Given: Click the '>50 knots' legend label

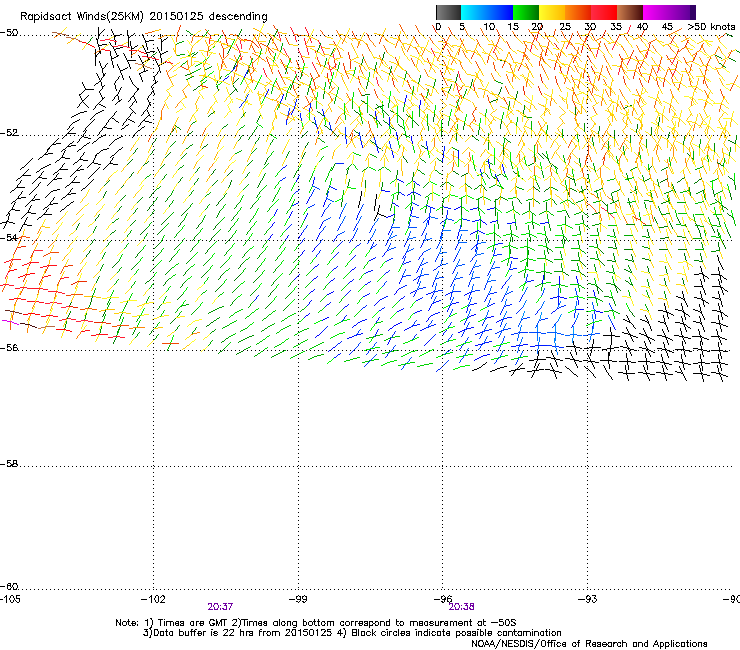Looking at the screenshot, I should 711,27.
